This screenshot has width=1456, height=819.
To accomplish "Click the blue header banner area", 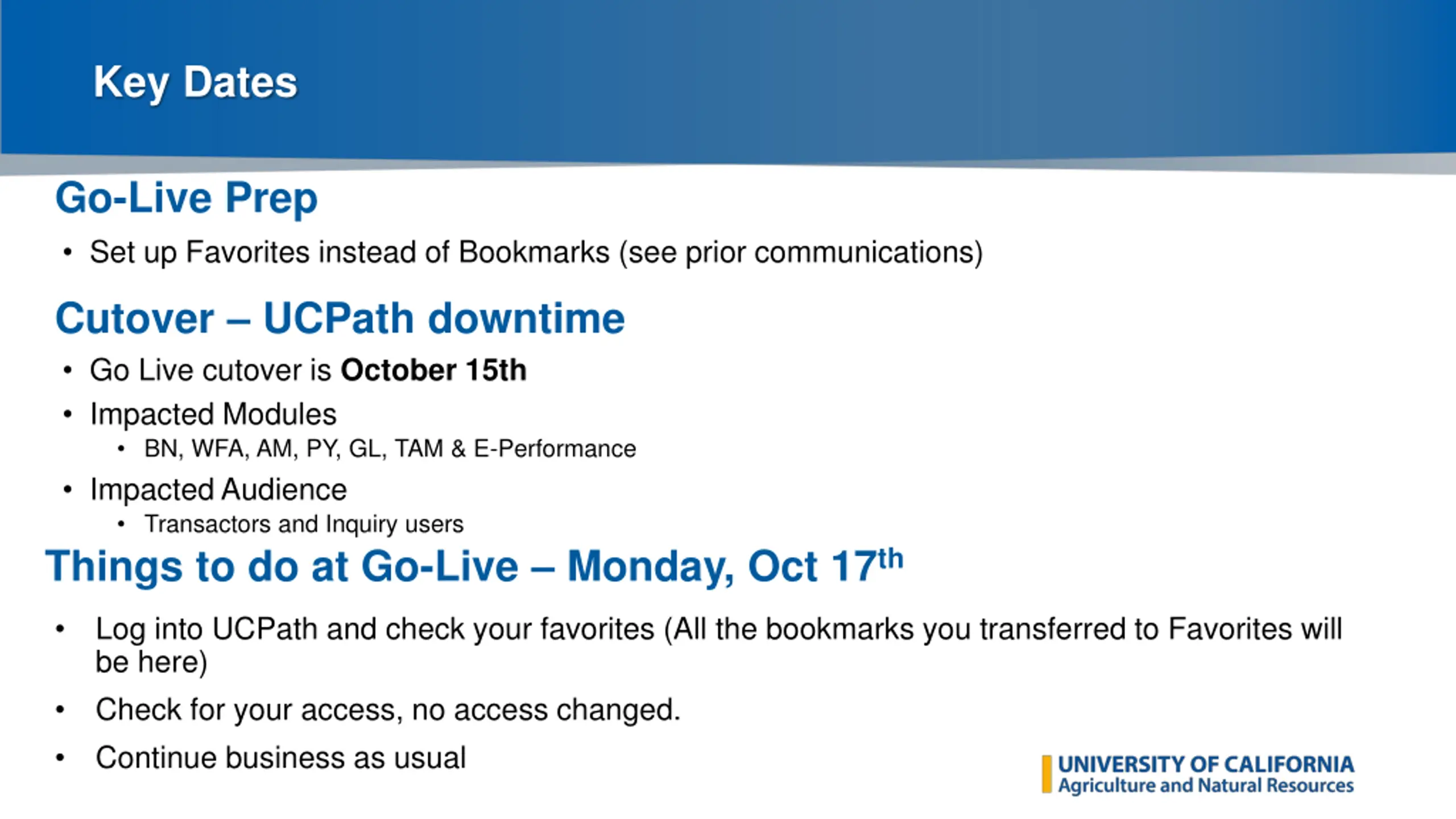I will [x=728, y=80].
